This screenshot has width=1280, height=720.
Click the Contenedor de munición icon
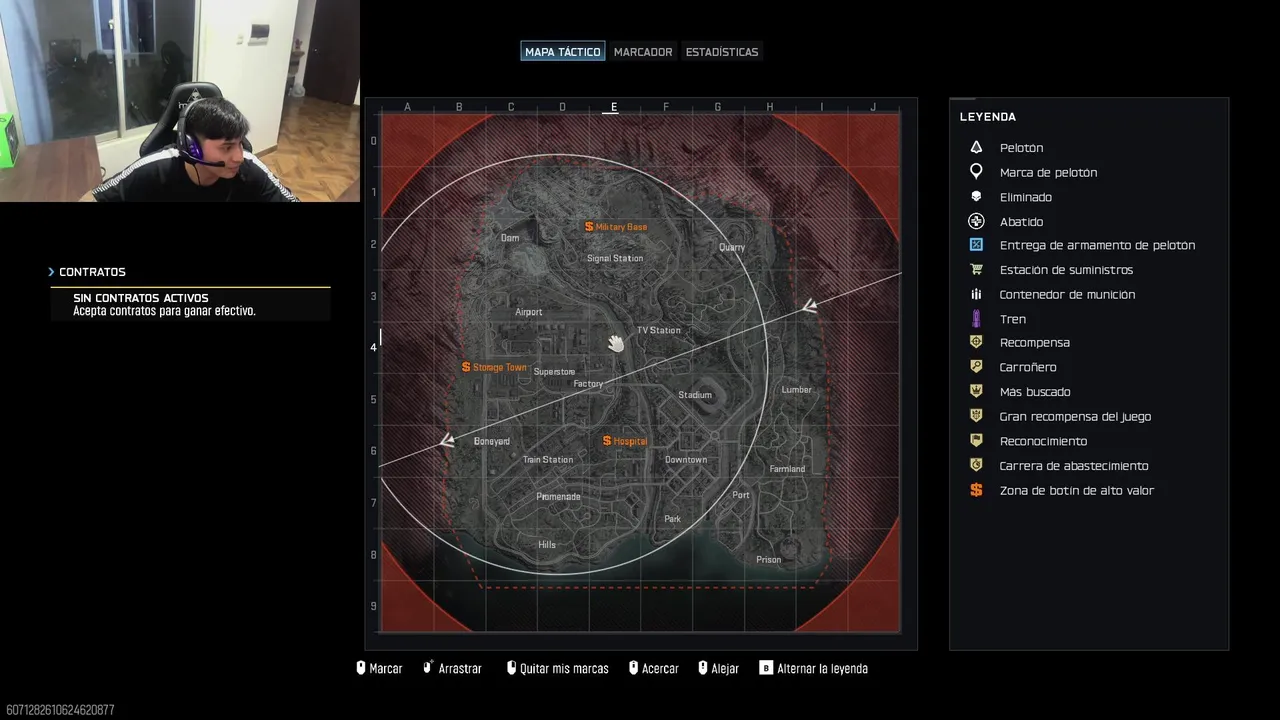(977, 294)
